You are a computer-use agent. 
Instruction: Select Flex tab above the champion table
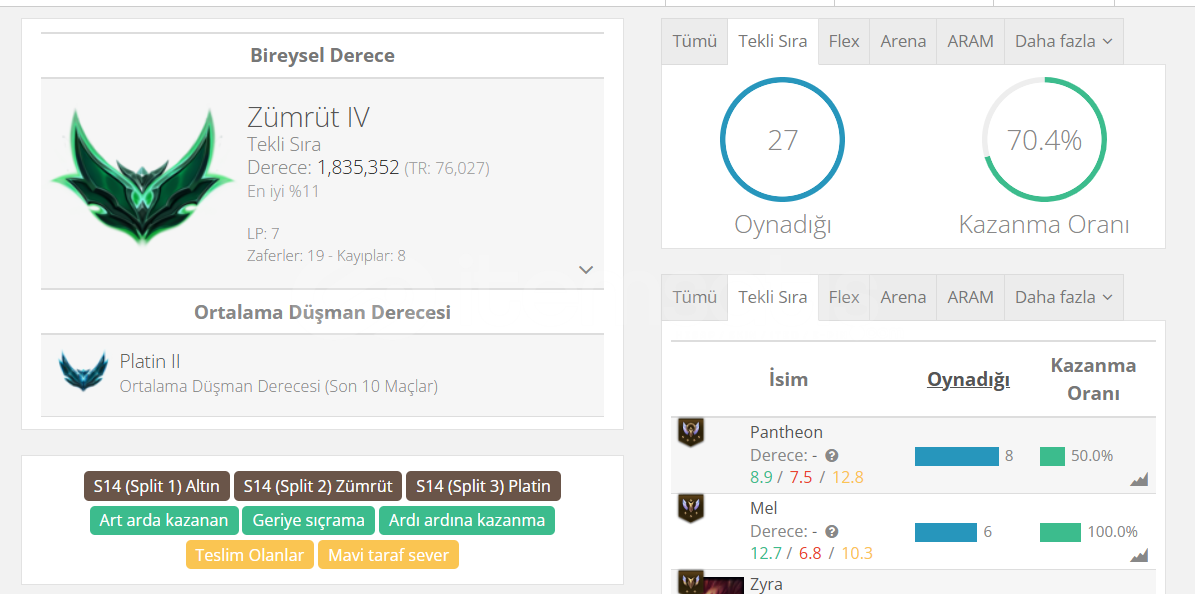coord(844,297)
